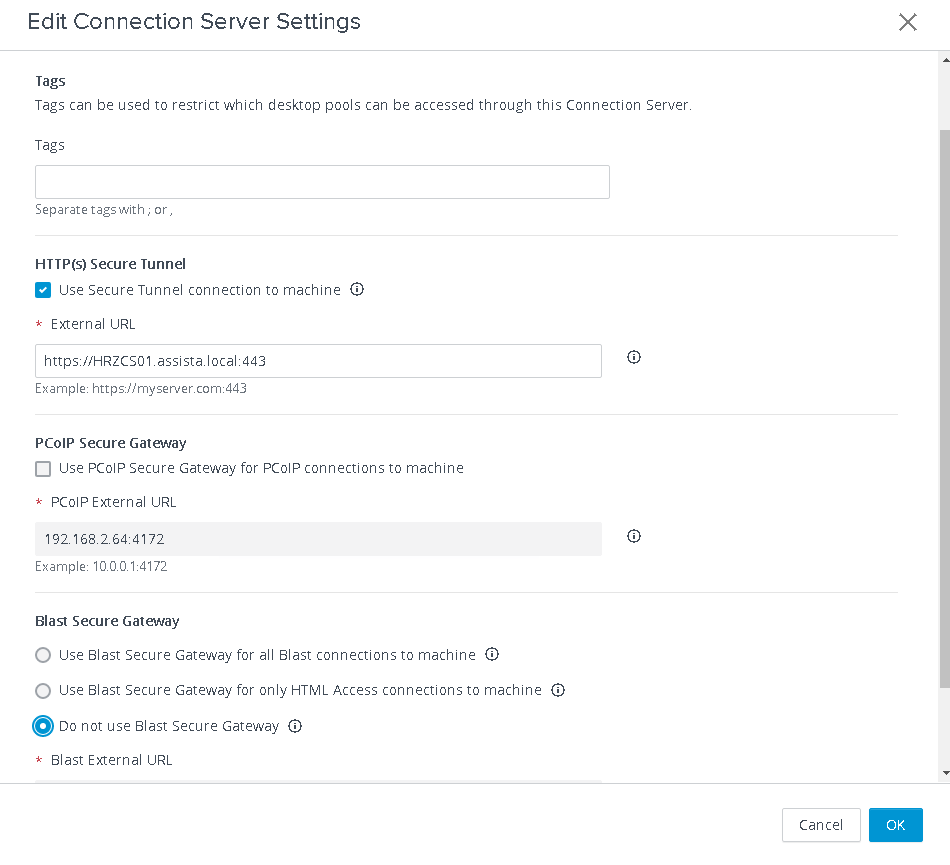Enable Use PCoIP Secure Gateway checkbox

point(43,468)
